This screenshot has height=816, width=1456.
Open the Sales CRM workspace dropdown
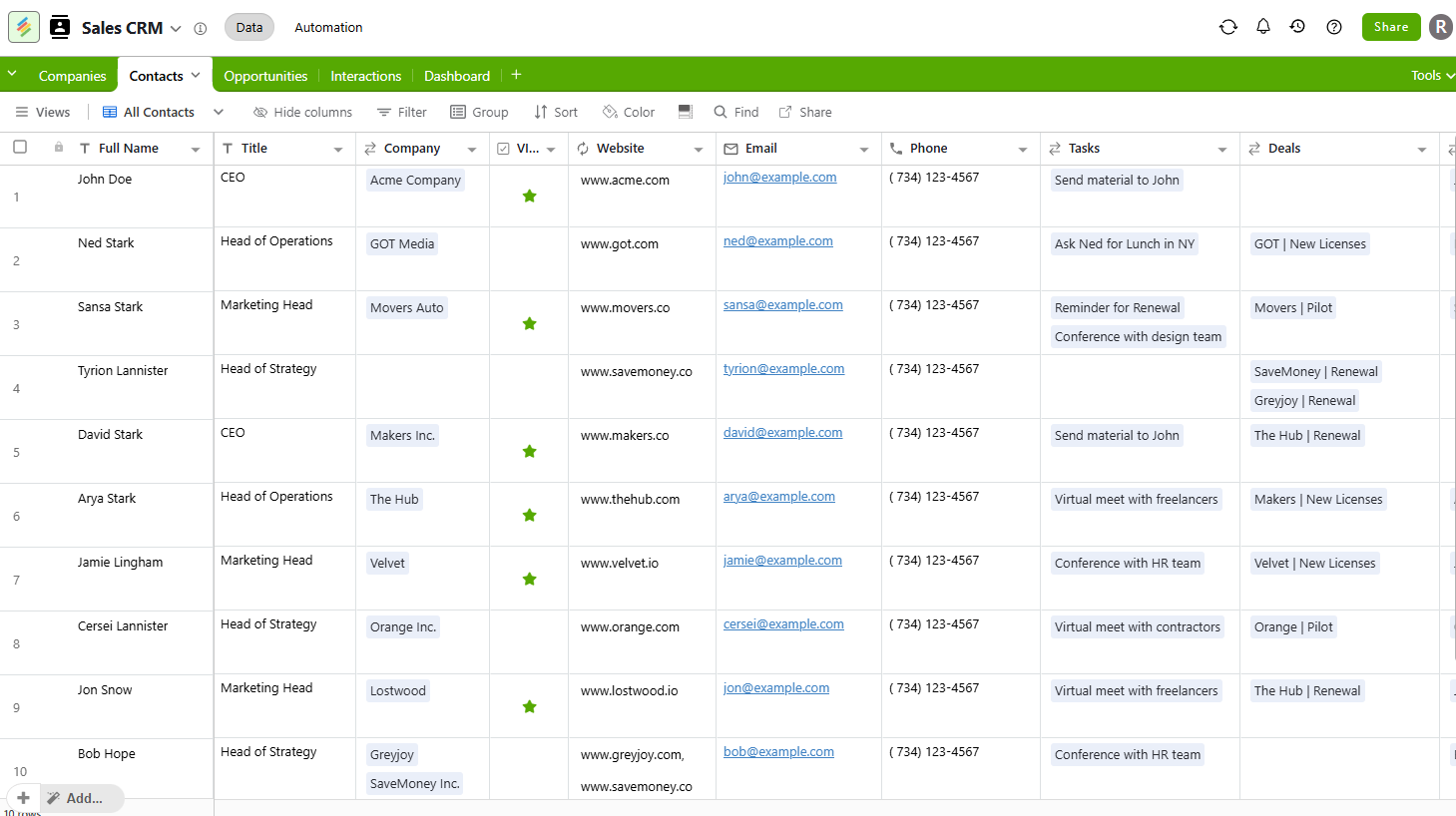175,27
